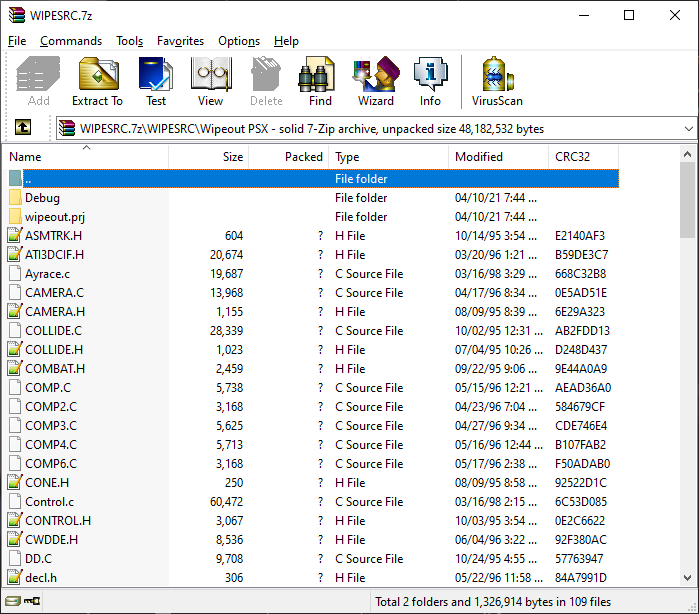Click the ASMTRK.H file icon
This screenshot has height=614, width=699.
15,235
